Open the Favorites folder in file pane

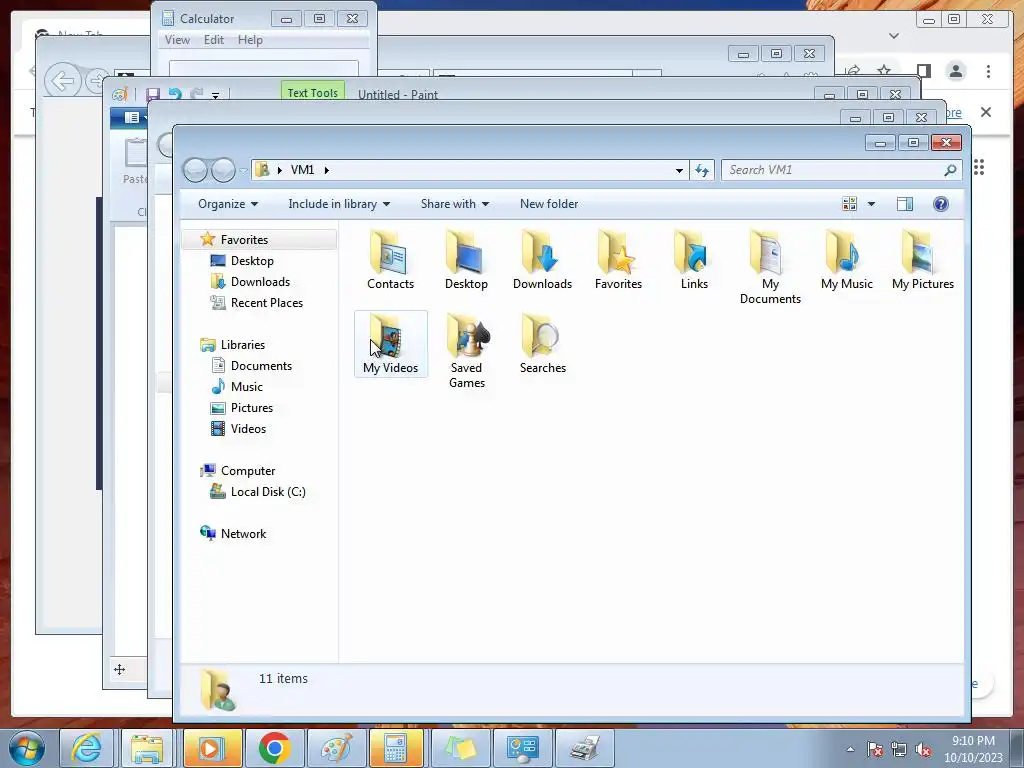(x=618, y=259)
